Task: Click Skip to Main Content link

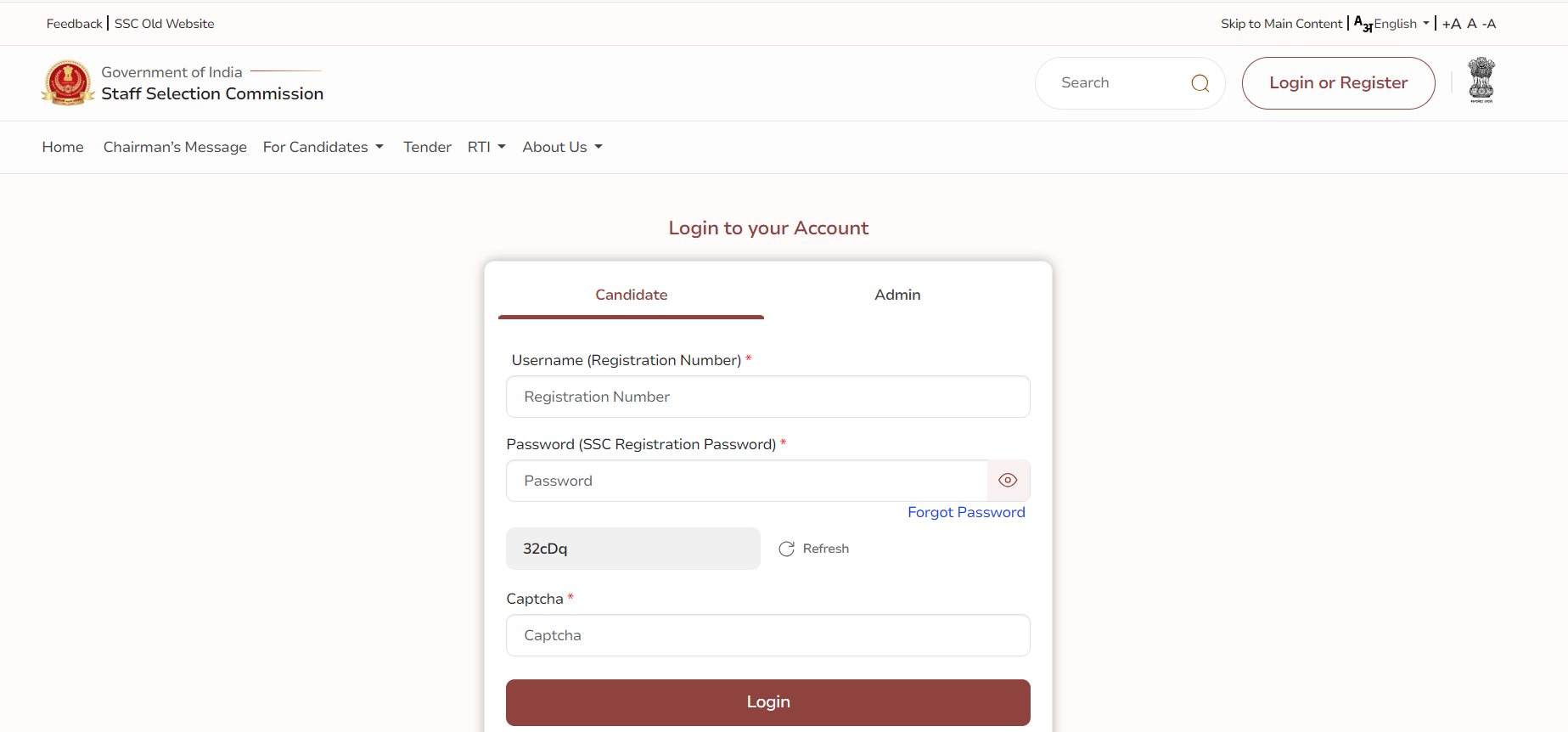Action: [x=1281, y=24]
